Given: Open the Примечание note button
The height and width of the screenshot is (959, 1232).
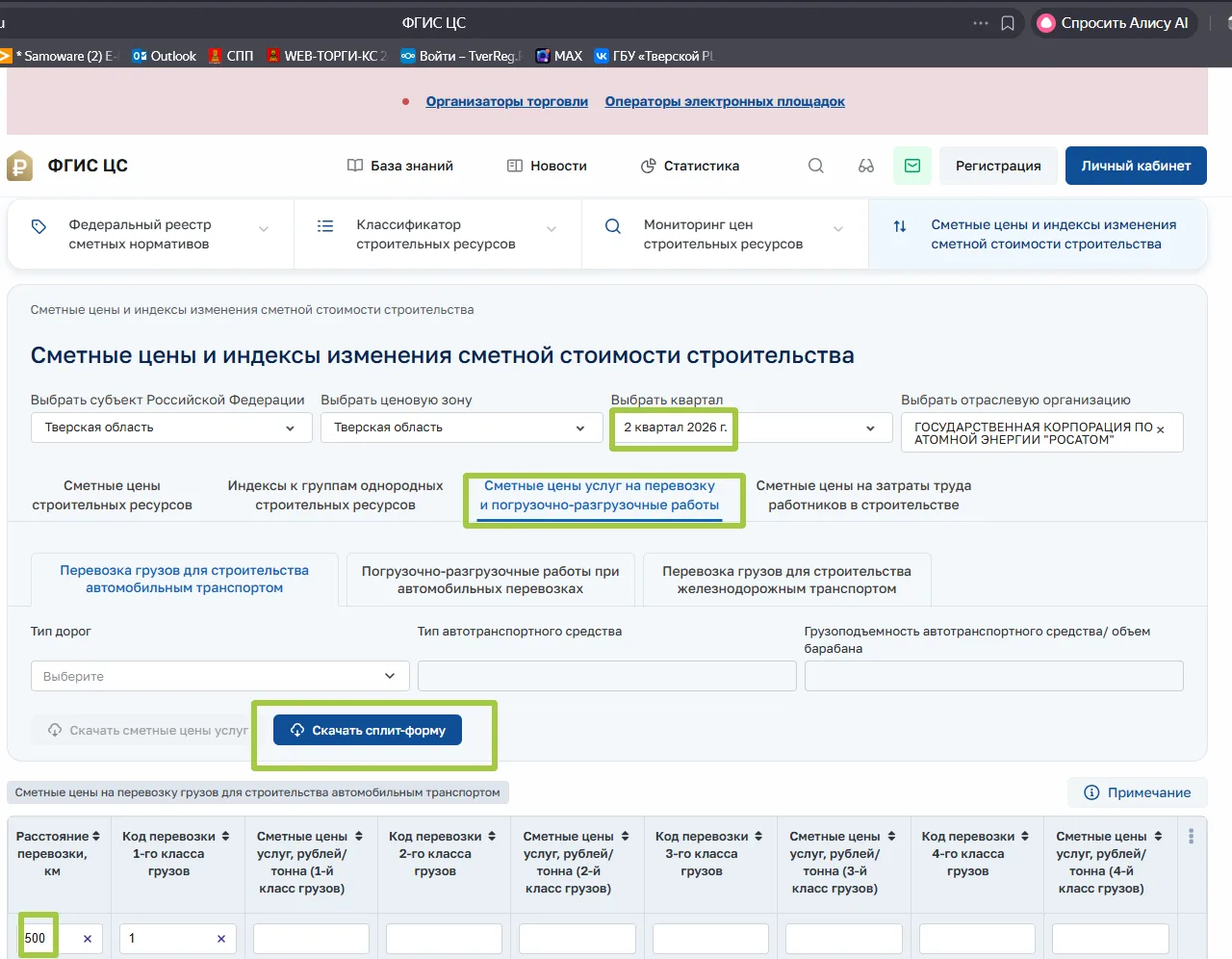Looking at the screenshot, I should click(x=1138, y=792).
